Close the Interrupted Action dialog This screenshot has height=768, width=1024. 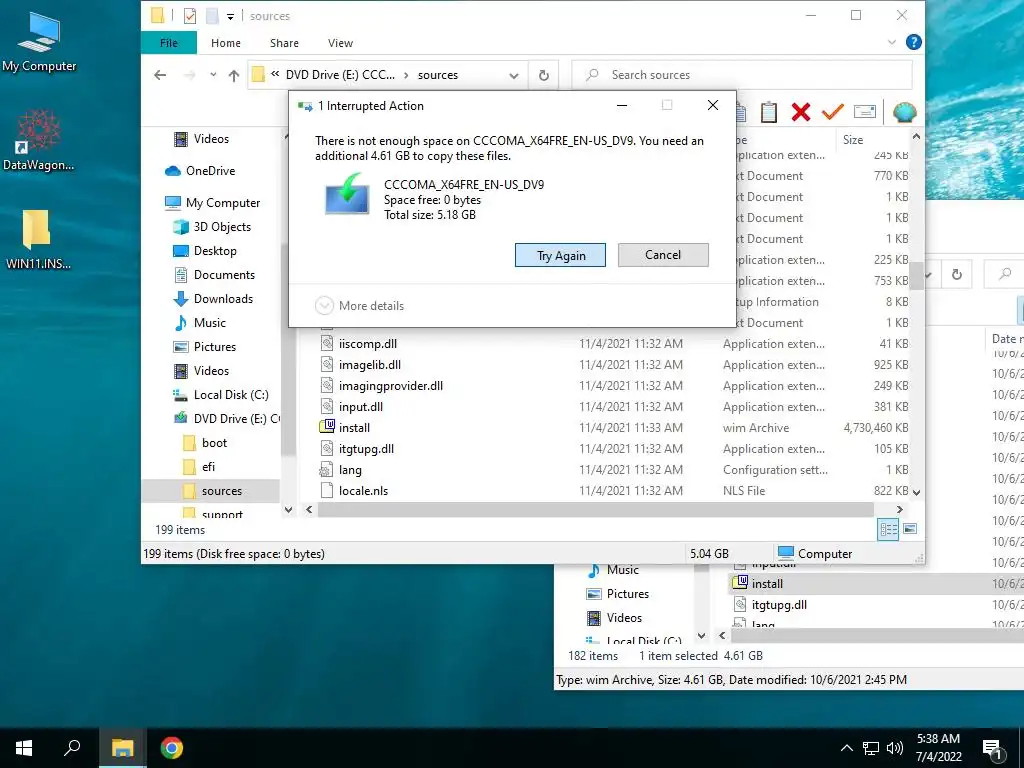click(x=712, y=105)
